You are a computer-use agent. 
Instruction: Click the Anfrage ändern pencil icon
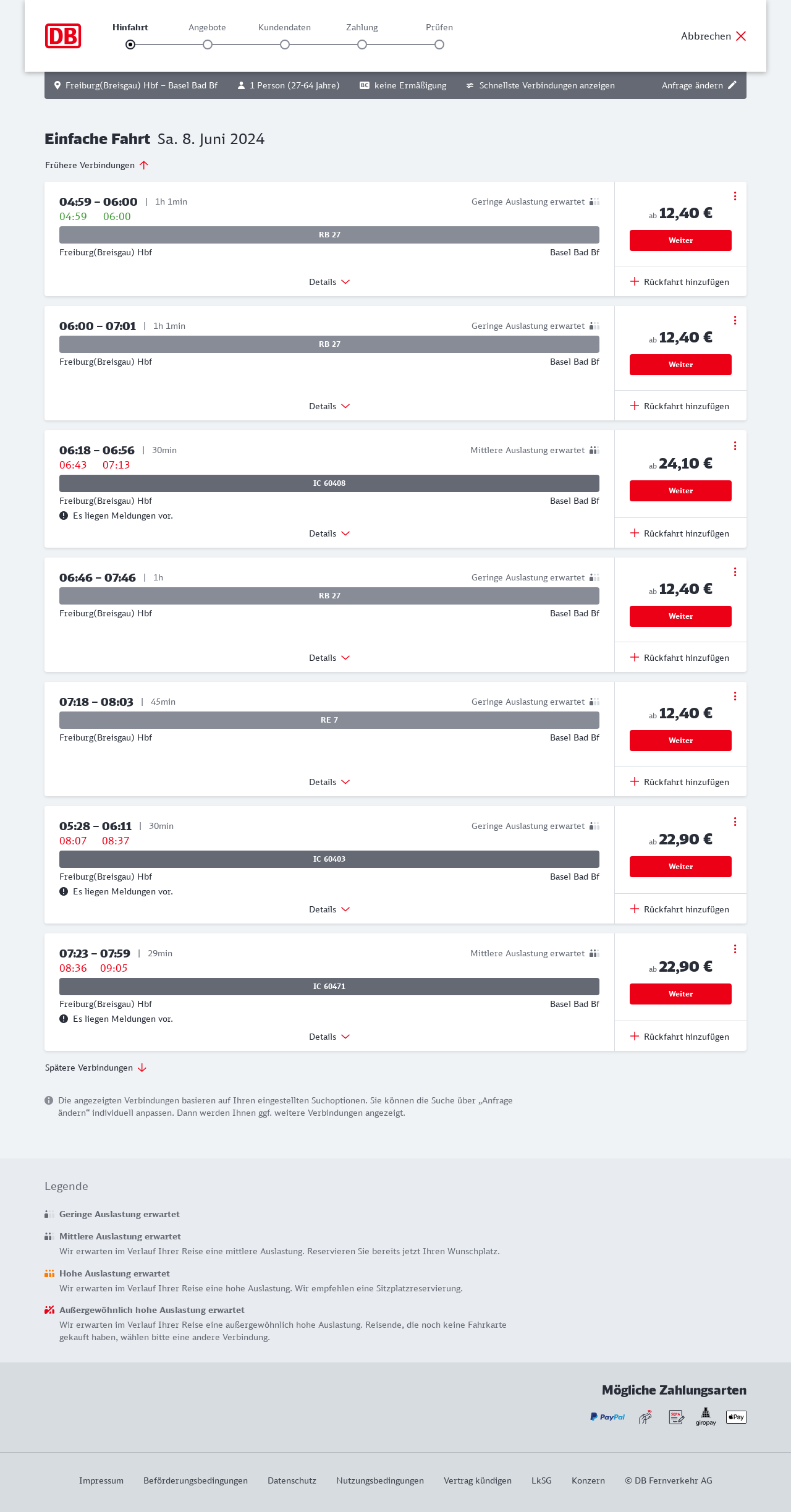coord(732,85)
